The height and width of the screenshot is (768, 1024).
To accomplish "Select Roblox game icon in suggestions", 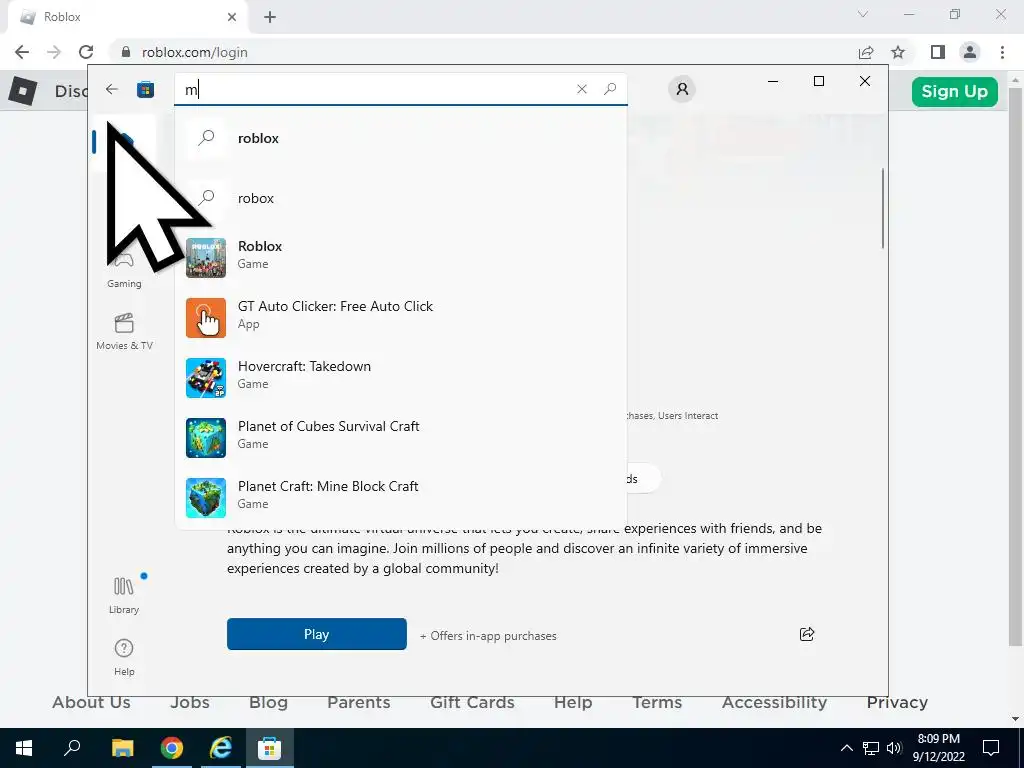I will click(x=206, y=258).
